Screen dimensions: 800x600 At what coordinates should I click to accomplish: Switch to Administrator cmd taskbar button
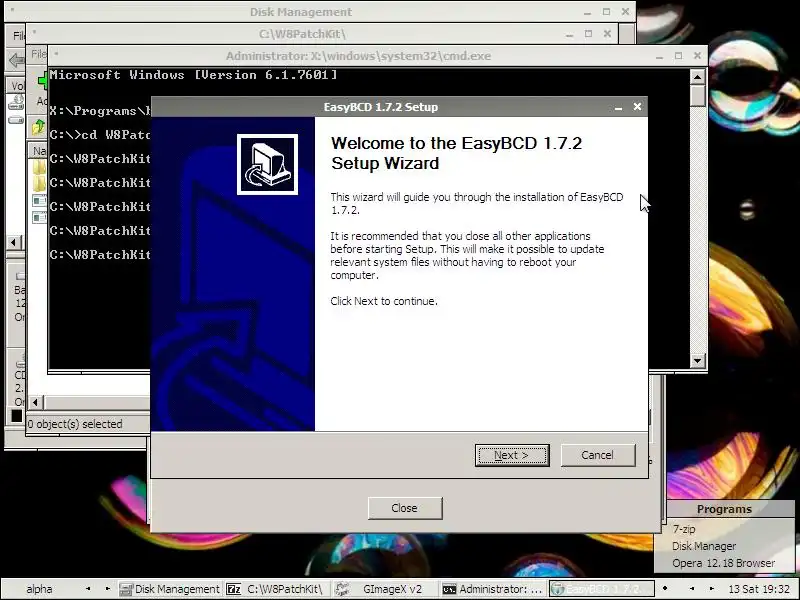tap(492, 589)
